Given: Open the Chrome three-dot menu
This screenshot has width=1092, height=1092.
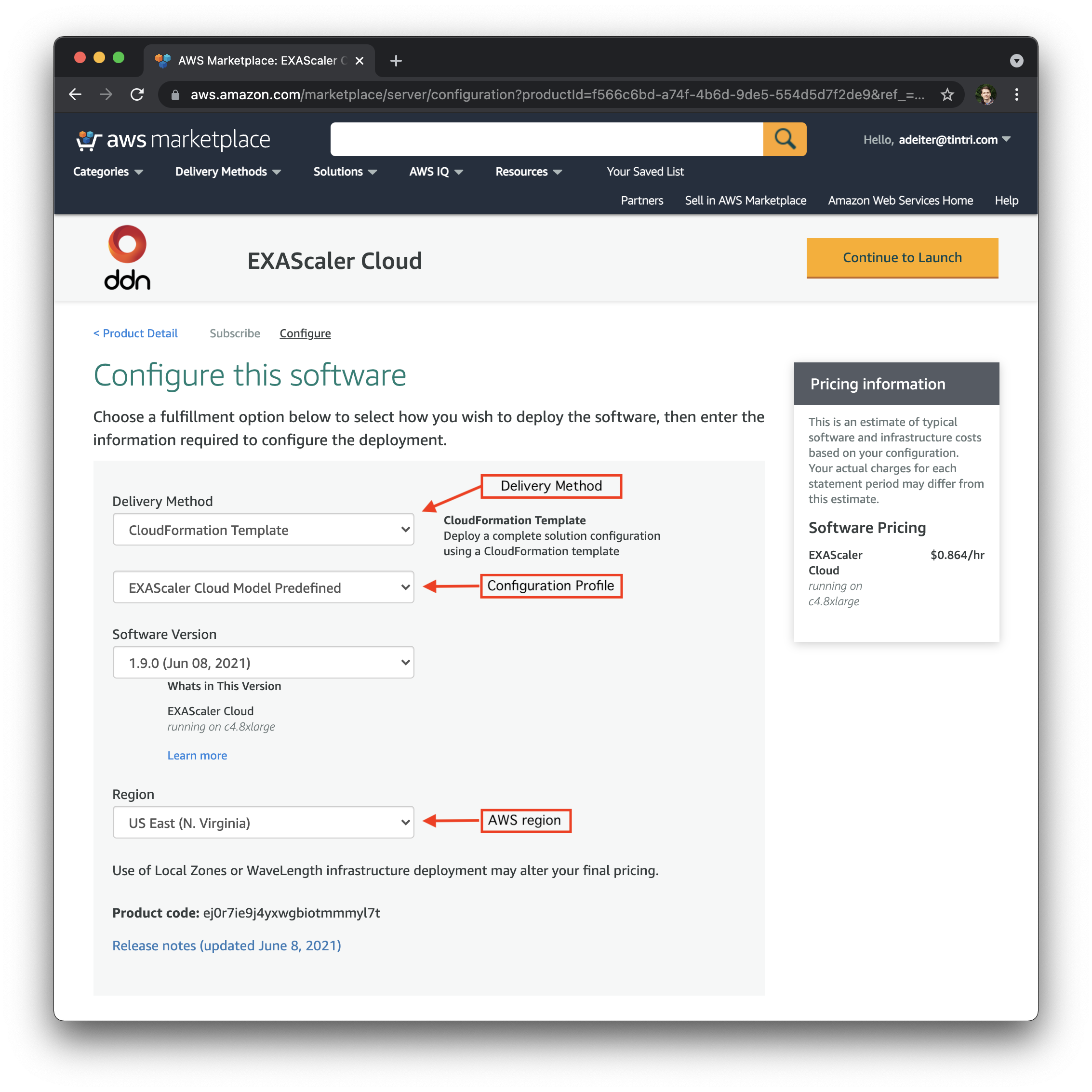Looking at the screenshot, I should tap(1016, 94).
